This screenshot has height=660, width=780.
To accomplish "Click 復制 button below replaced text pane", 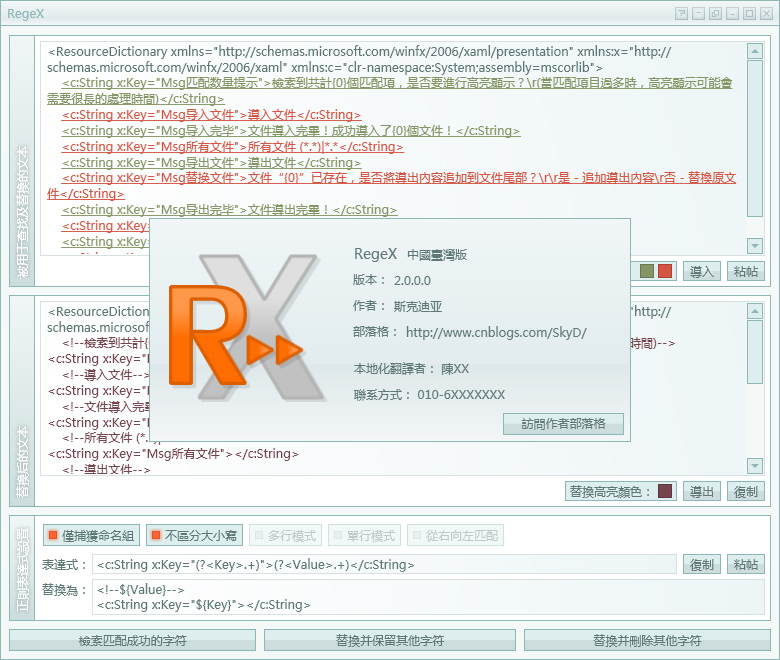I will coord(746,491).
